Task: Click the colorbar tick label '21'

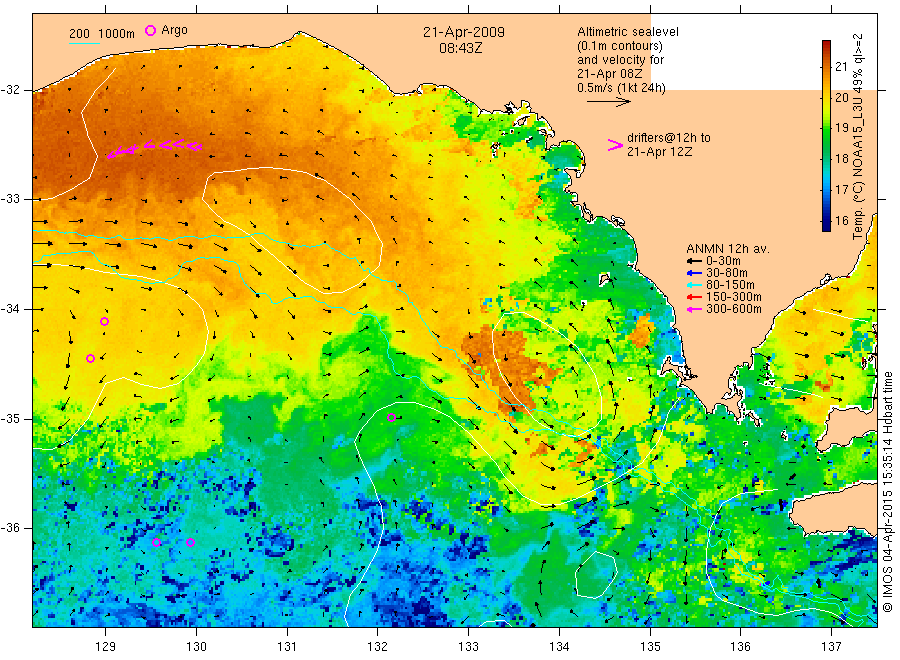Action: 841,67
